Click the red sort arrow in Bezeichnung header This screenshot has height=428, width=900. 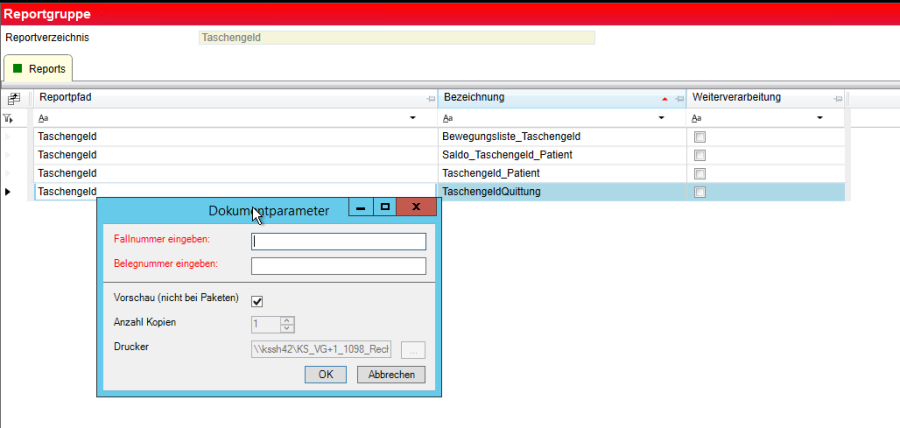[x=665, y=99]
